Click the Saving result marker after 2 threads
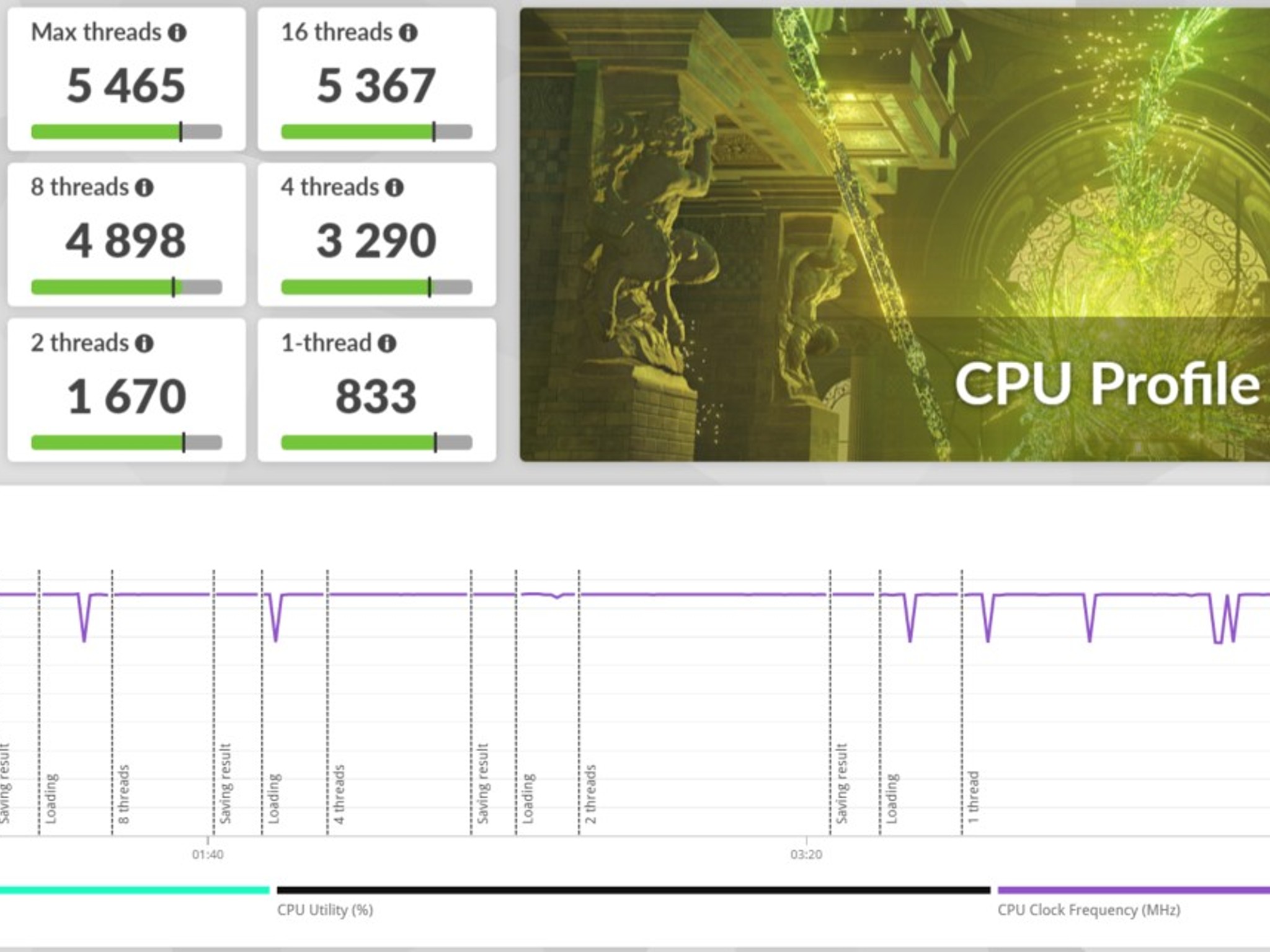 coord(841,783)
